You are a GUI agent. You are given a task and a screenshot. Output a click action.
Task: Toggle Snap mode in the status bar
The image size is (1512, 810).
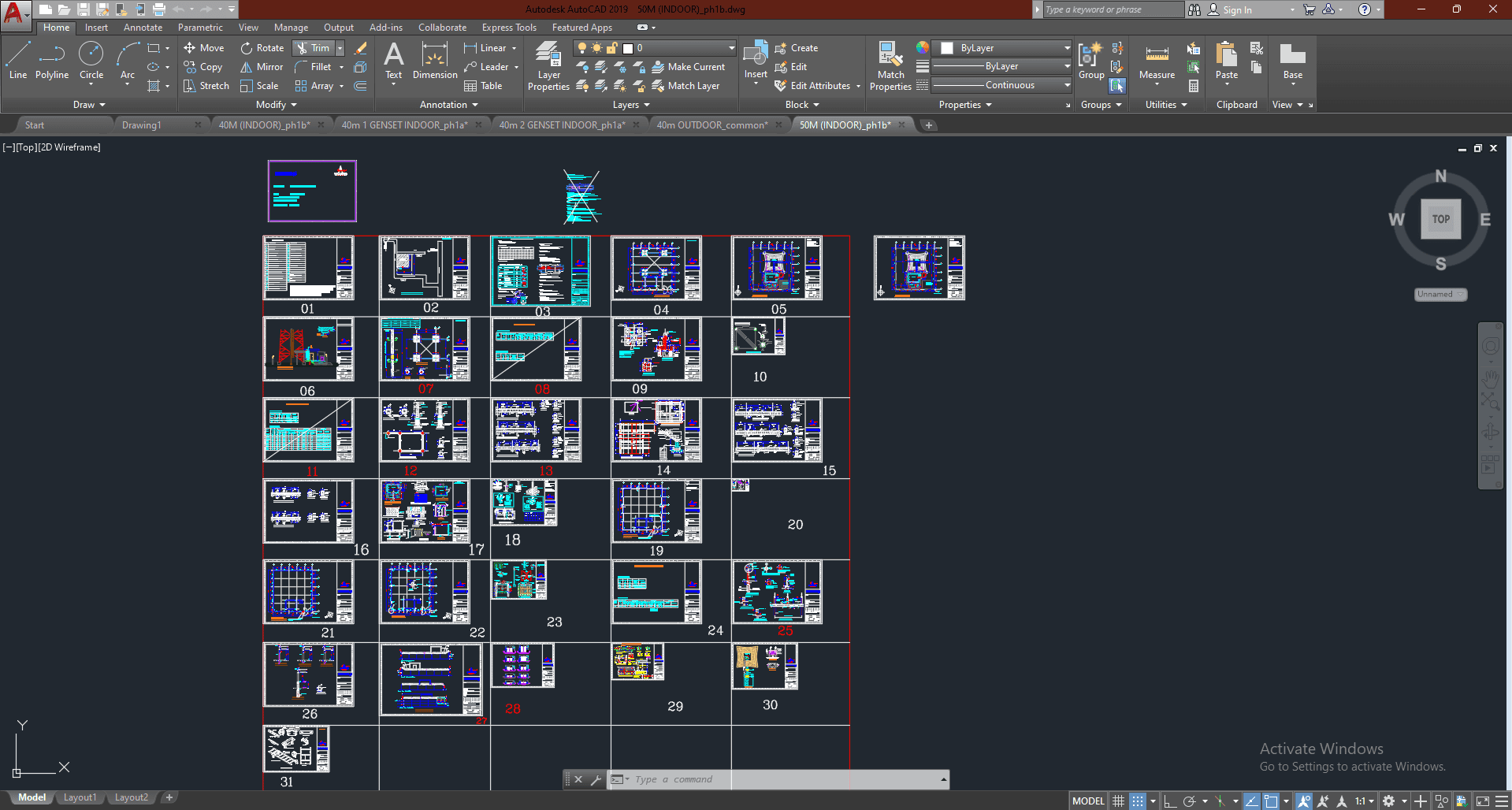(x=1138, y=801)
